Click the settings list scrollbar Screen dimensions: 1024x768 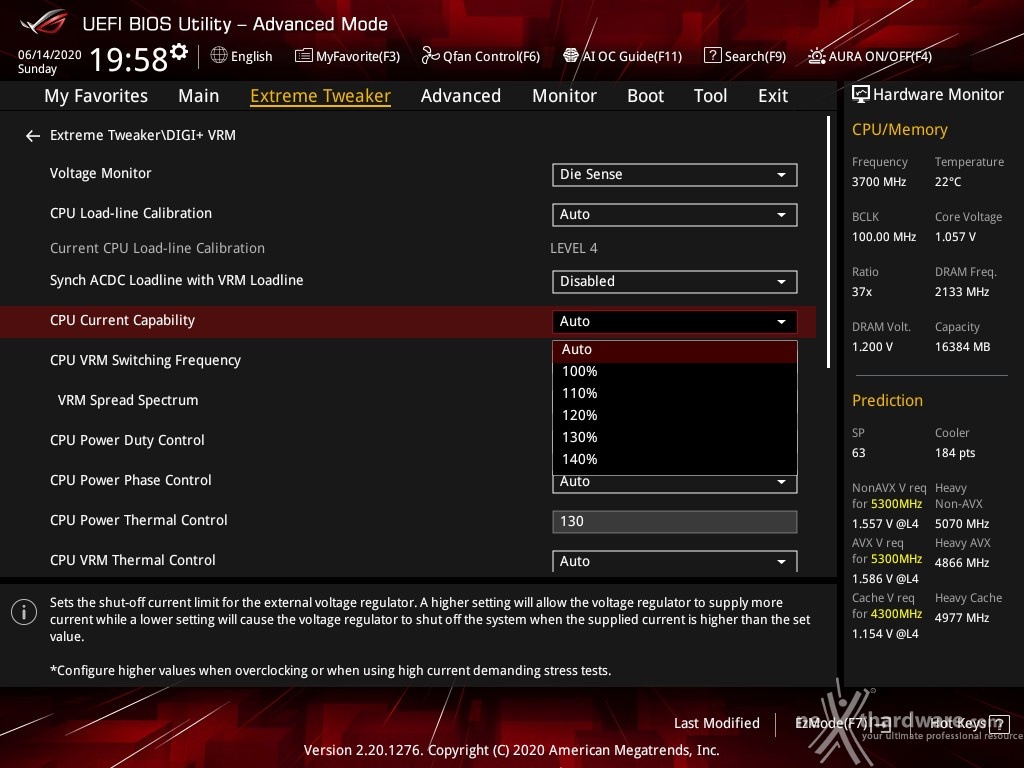coord(828,242)
